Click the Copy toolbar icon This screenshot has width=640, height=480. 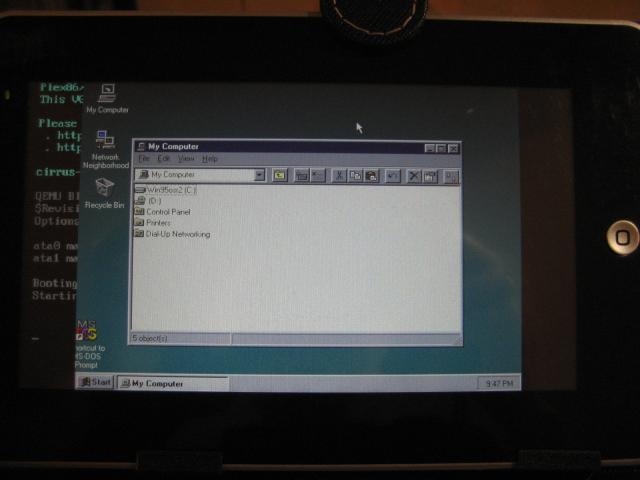tap(355, 176)
